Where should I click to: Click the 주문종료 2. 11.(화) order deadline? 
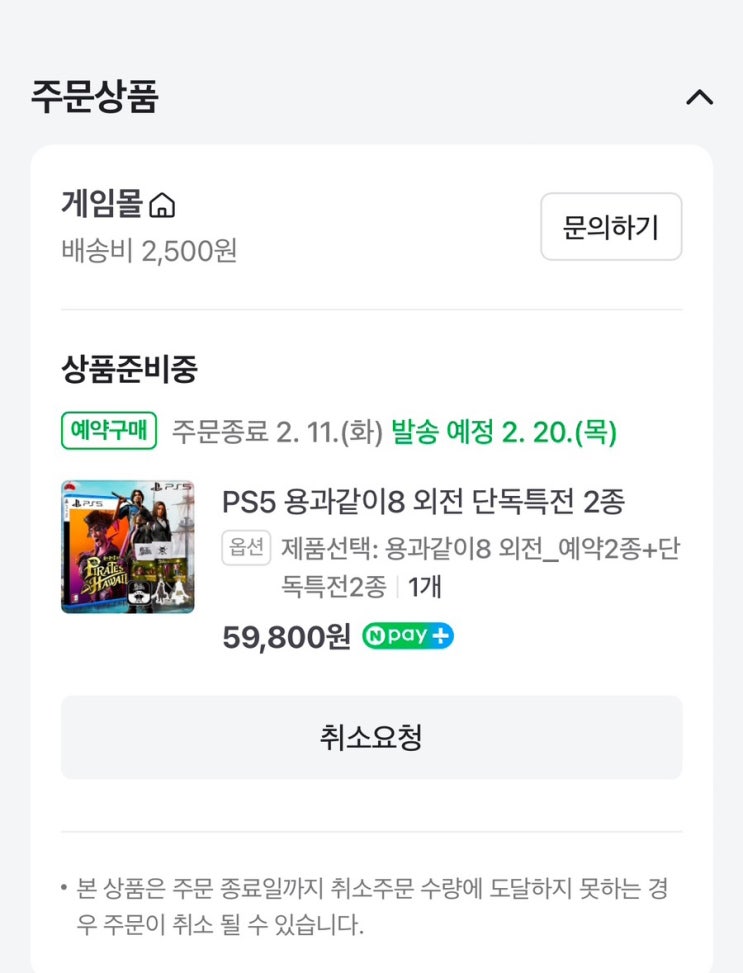click(x=277, y=432)
